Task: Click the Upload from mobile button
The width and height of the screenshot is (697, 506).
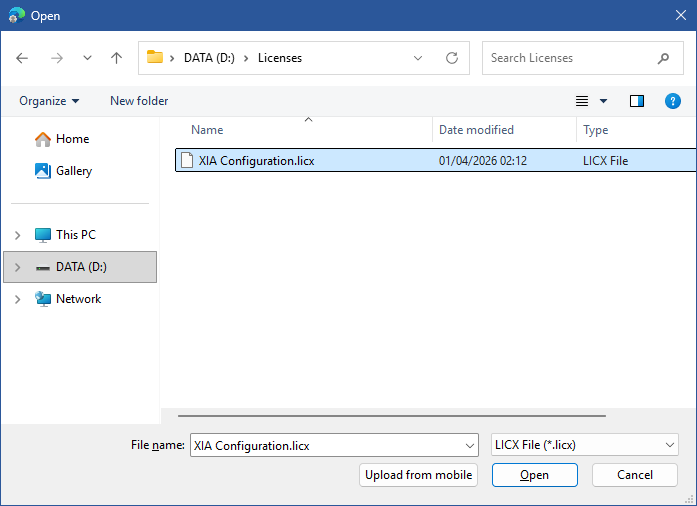Action: [x=418, y=475]
